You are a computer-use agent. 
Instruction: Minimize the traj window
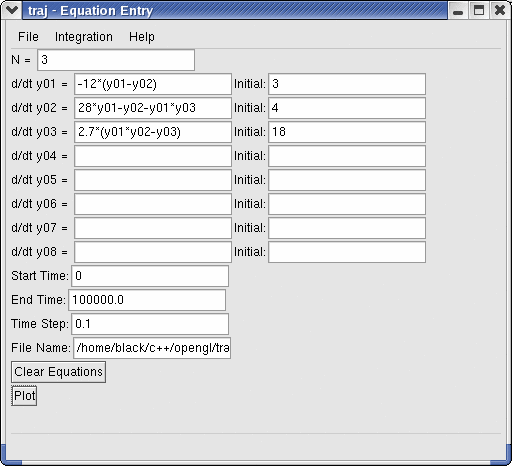(x=458, y=11)
